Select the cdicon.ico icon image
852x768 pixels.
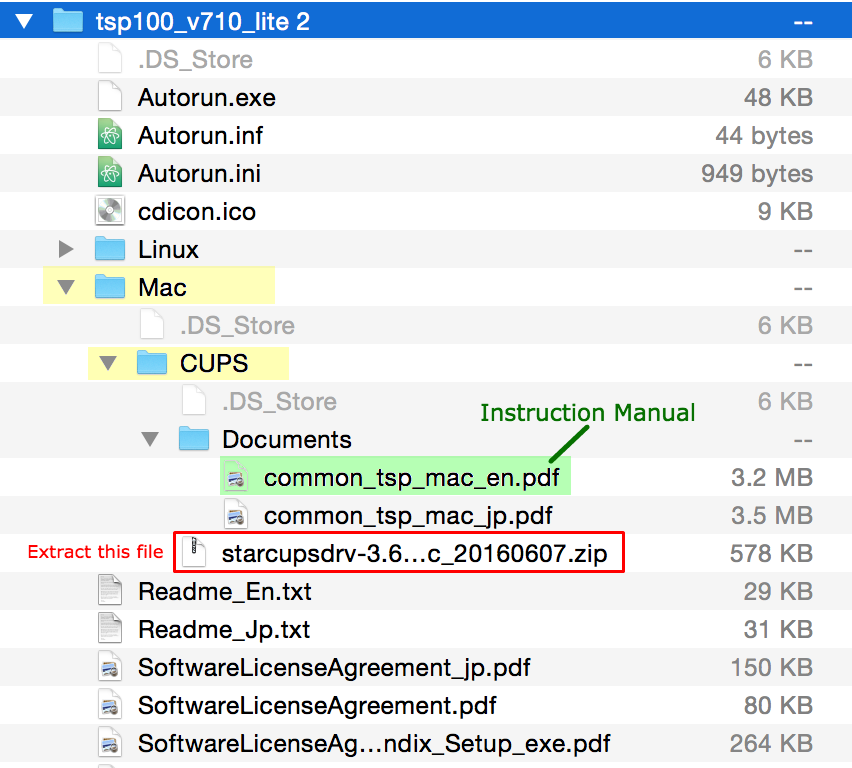click(x=110, y=211)
